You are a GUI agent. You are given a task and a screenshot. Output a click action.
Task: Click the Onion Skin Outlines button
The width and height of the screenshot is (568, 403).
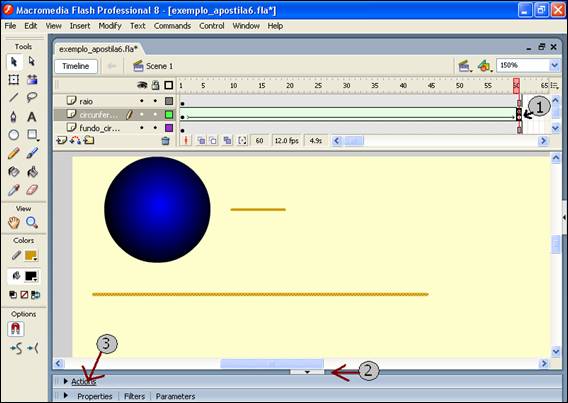tap(213, 140)
